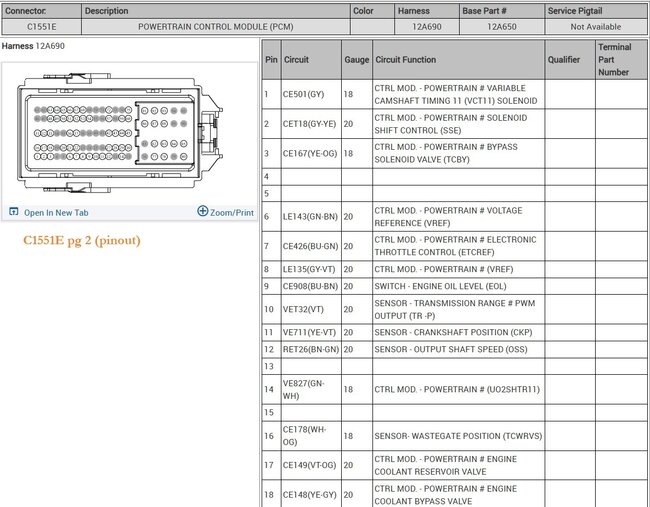Image resolution: width=650 pixels, height=507 pixels.
Task: Select circuit LE135(GY-VT)
Action: coord(309,269)
